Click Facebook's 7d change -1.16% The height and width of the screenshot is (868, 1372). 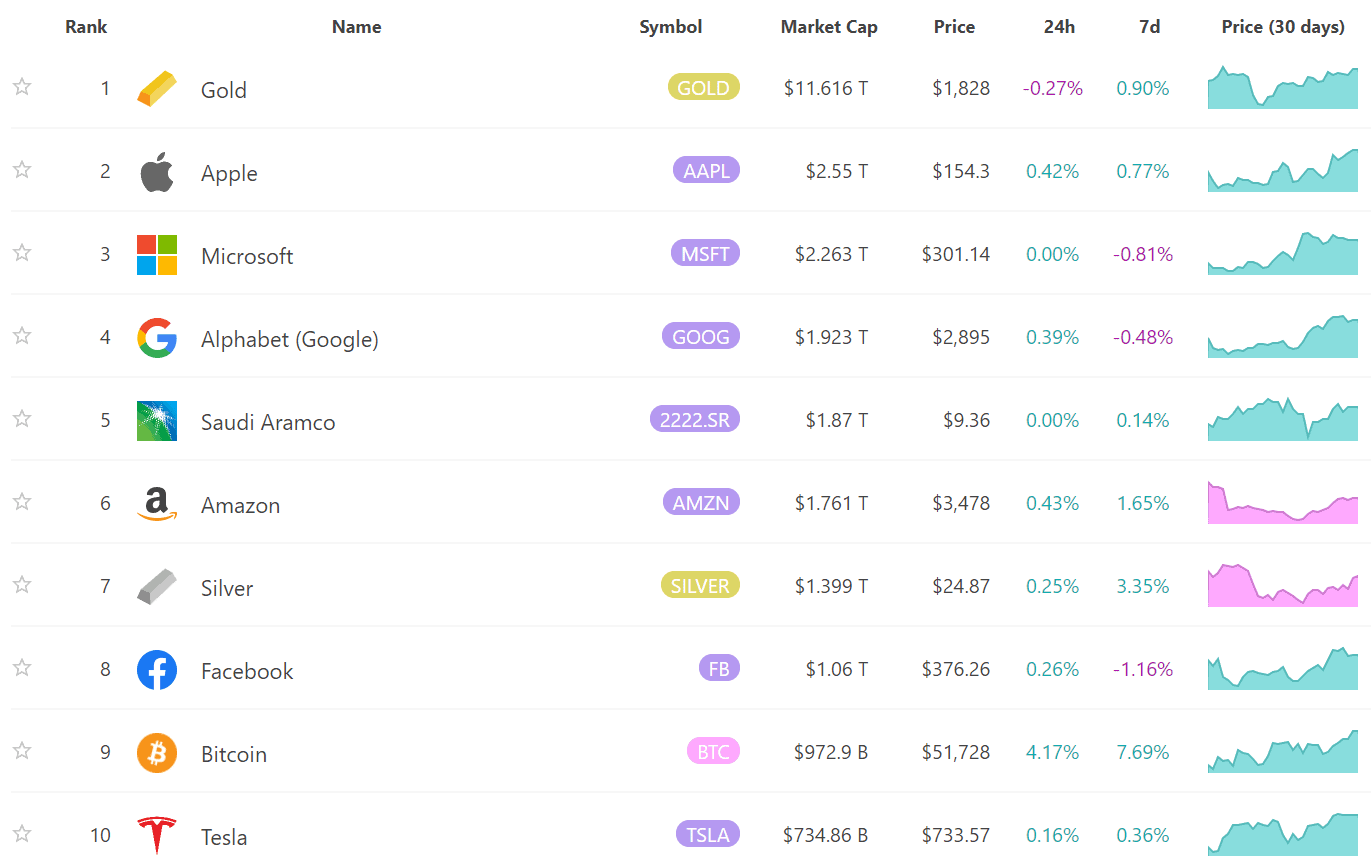(x=1143, y=669)
